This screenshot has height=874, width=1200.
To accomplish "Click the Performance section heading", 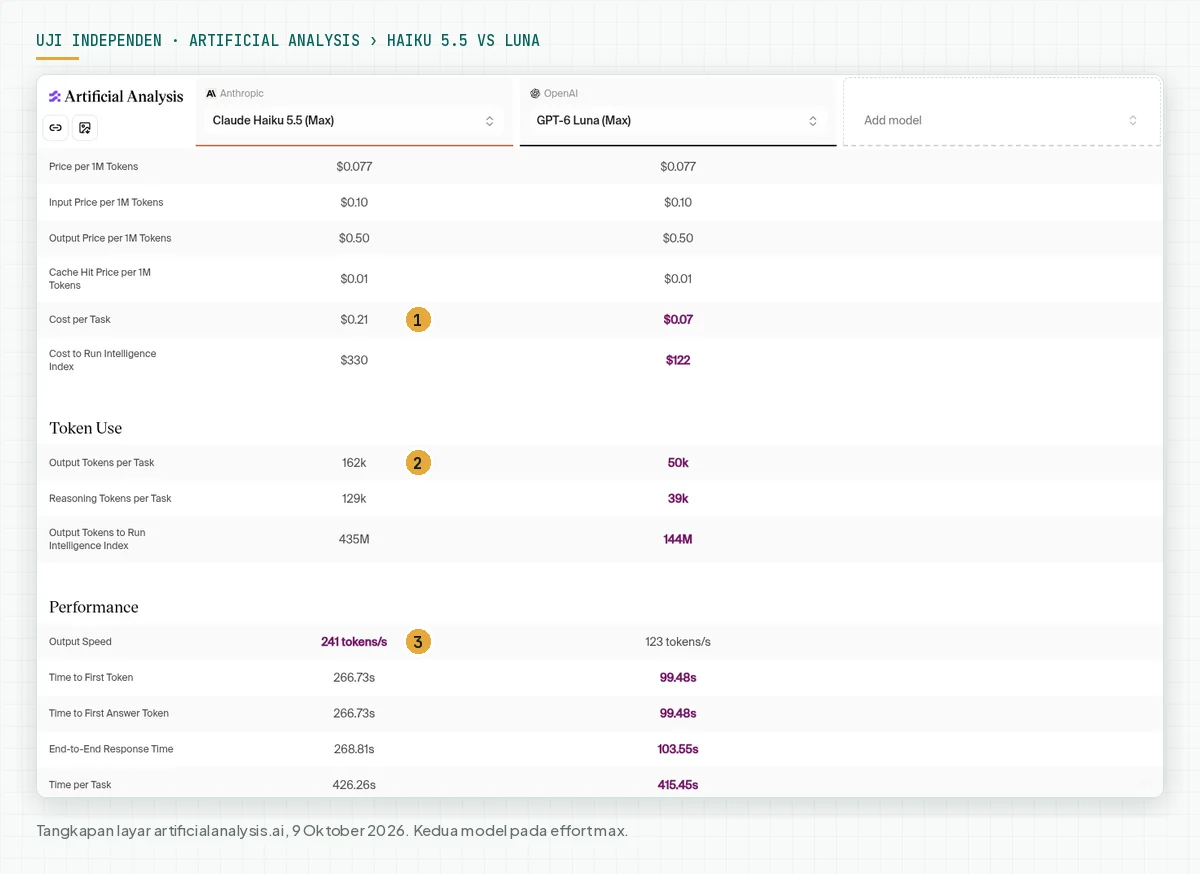I will click(x=94, y=607).
